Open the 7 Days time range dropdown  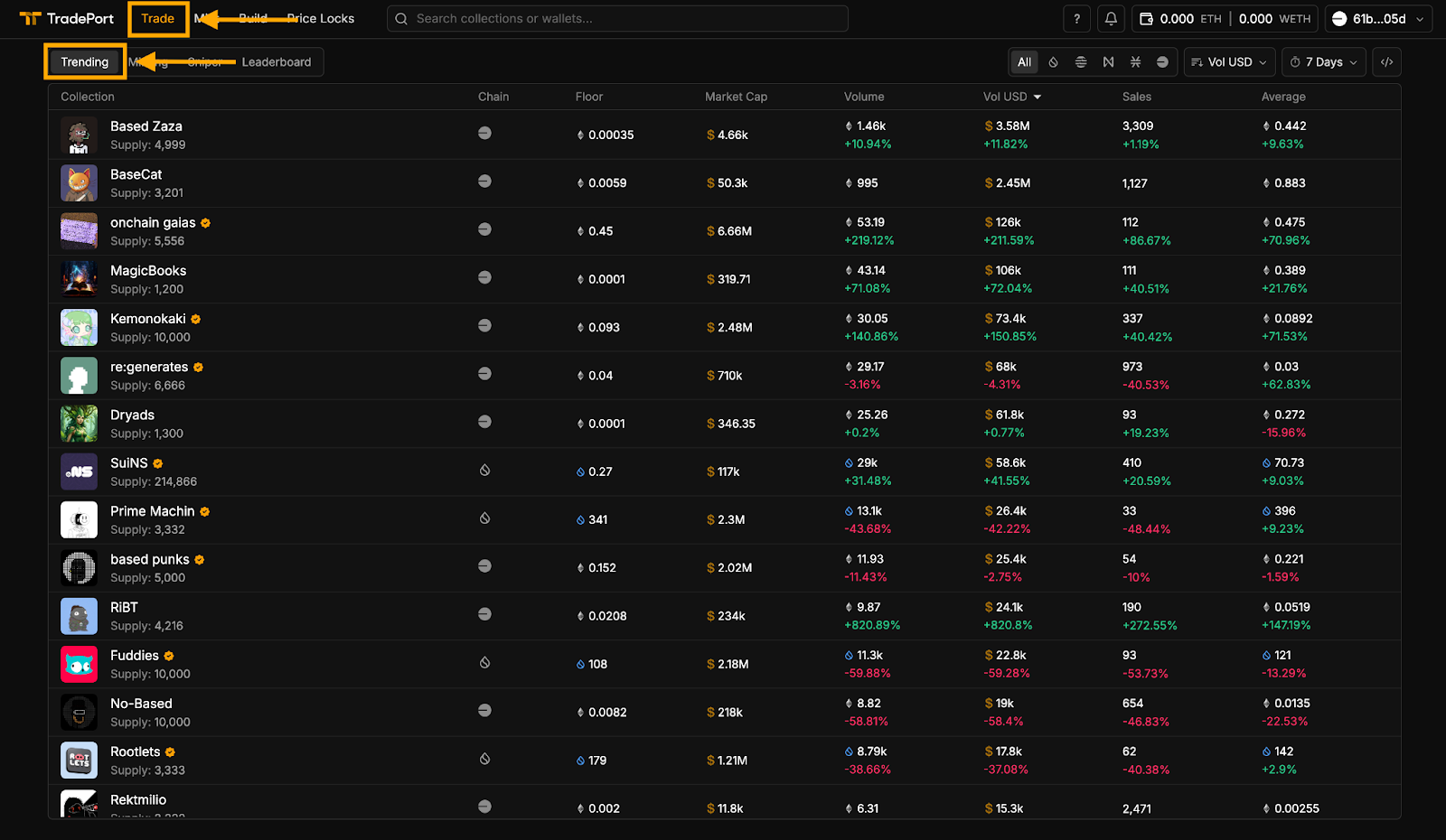tap(1323, 62)
